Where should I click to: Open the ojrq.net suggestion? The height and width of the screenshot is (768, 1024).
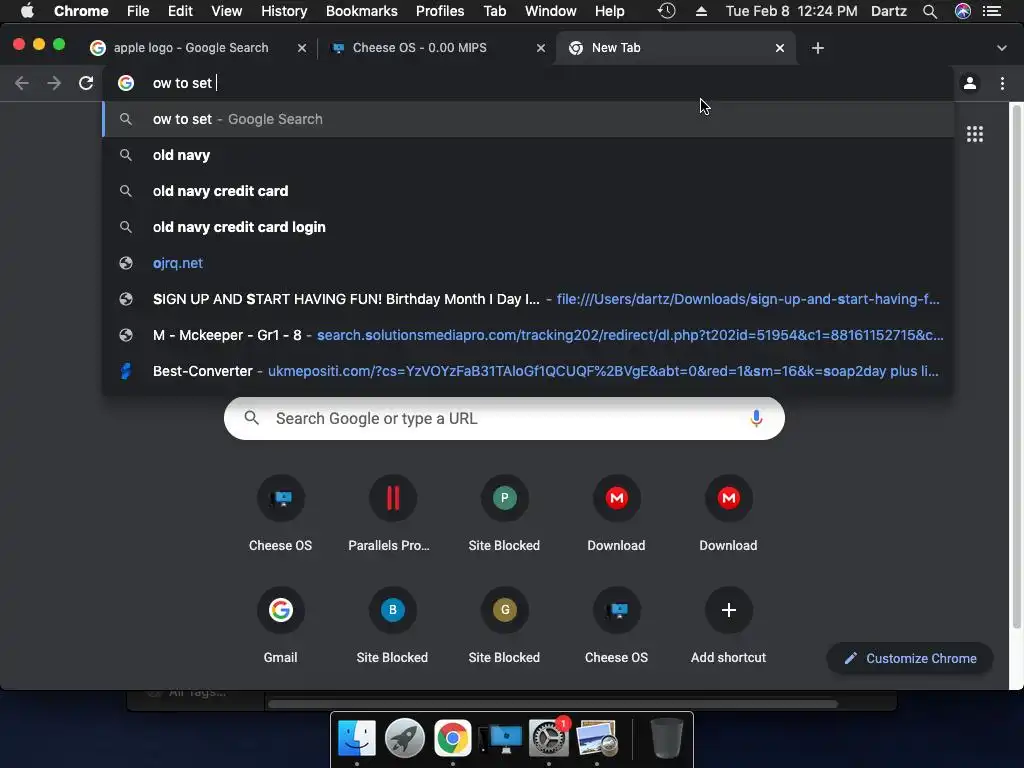coord(528,263)
